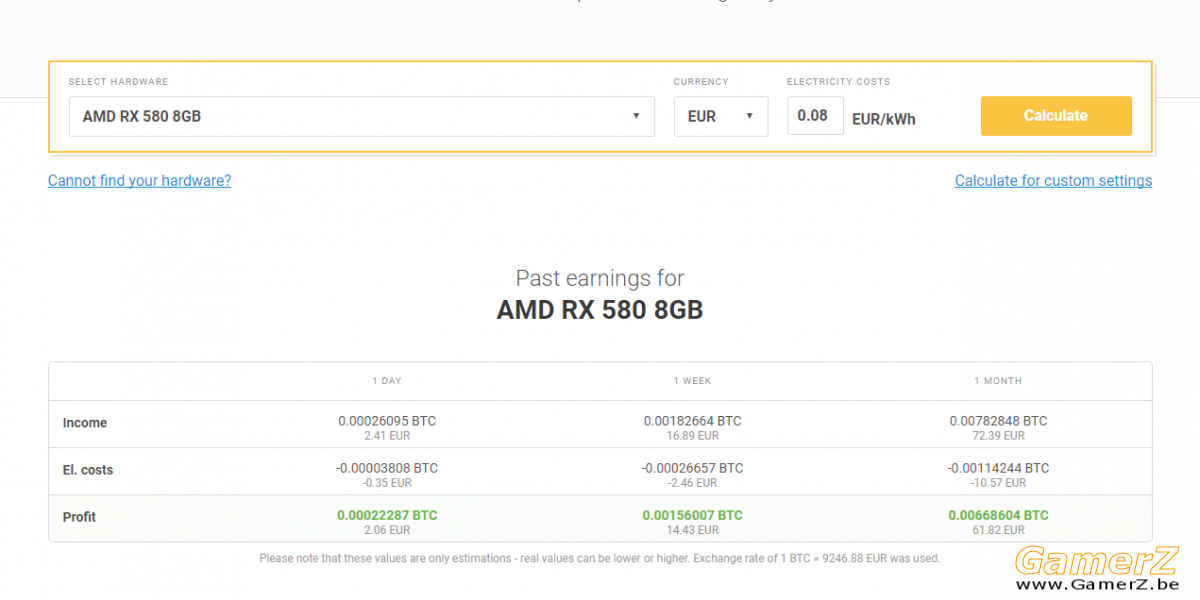
Task: Click the 2.06 EUR daily profit
Action: (x=387, y=530)
